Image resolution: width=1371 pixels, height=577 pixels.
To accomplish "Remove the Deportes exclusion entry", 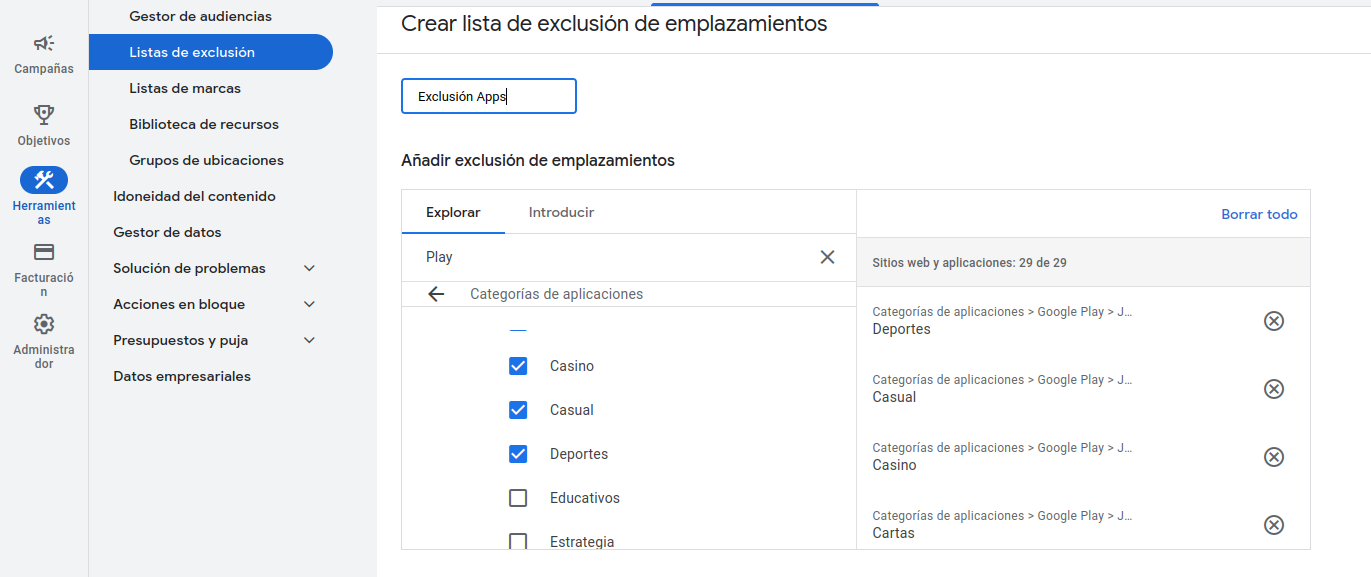I will click(1274, 321).
